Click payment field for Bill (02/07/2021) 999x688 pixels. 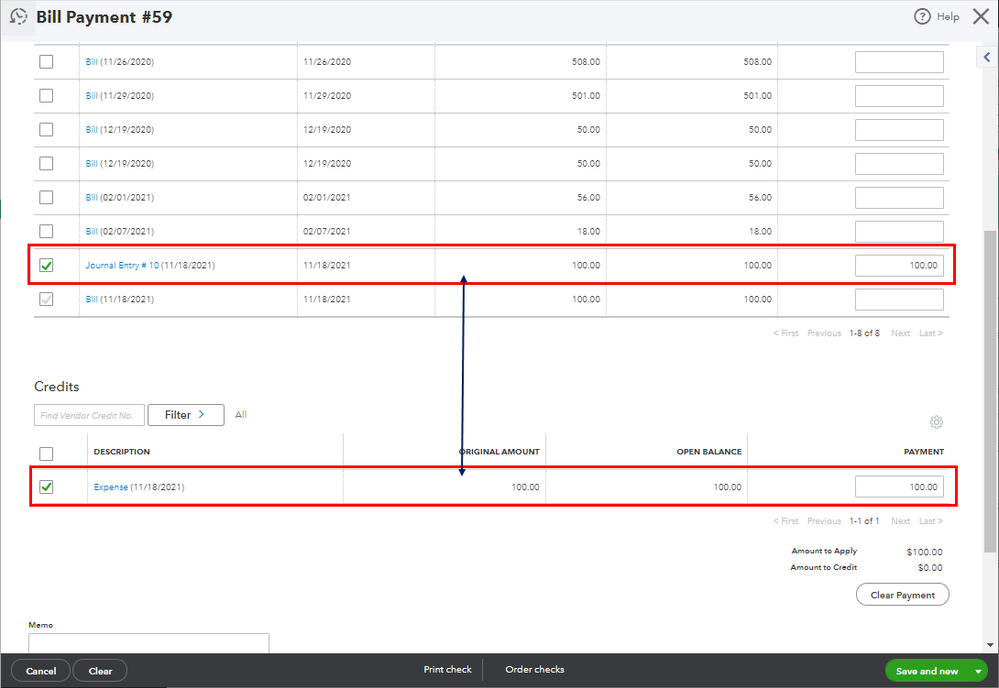click(899, 231)
